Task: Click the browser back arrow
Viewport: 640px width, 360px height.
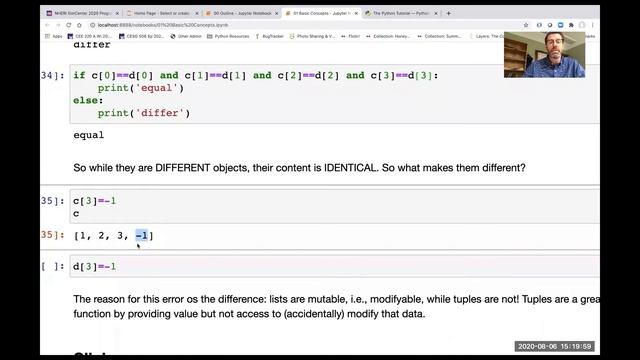Action: 47,25
